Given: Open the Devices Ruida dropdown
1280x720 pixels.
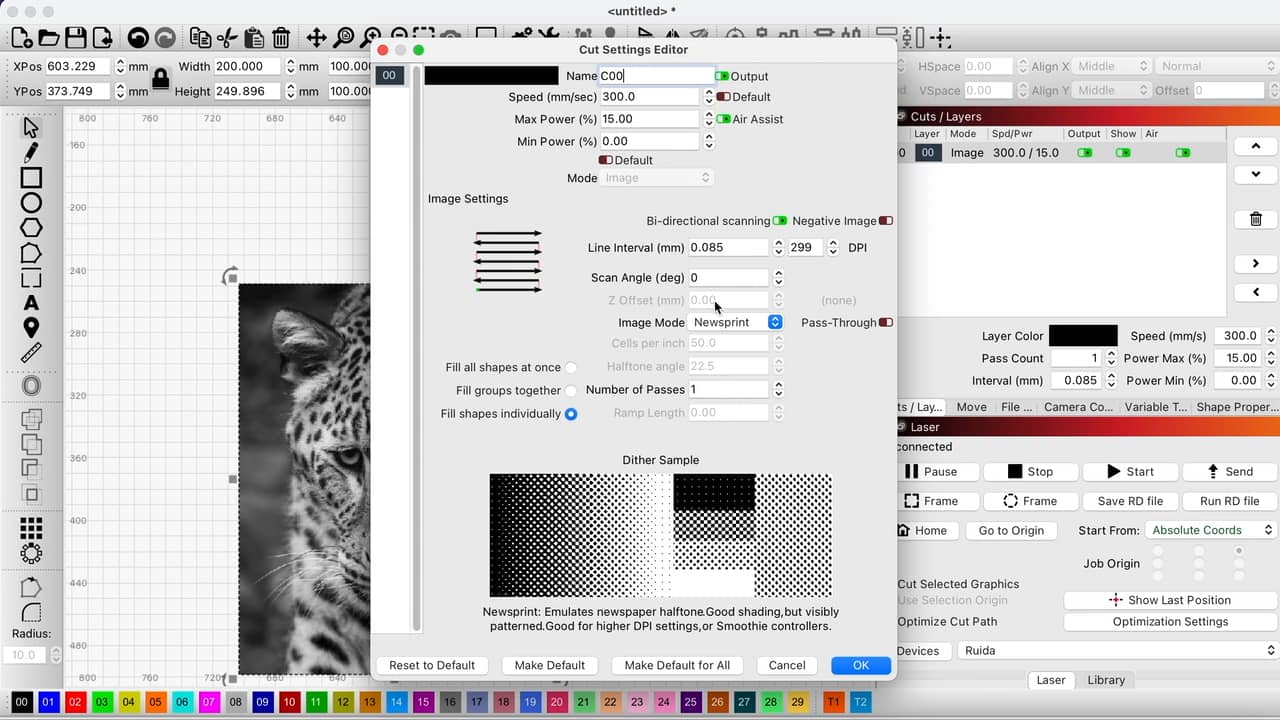Looking at the screenshot, I should [x=1117, y=650].
